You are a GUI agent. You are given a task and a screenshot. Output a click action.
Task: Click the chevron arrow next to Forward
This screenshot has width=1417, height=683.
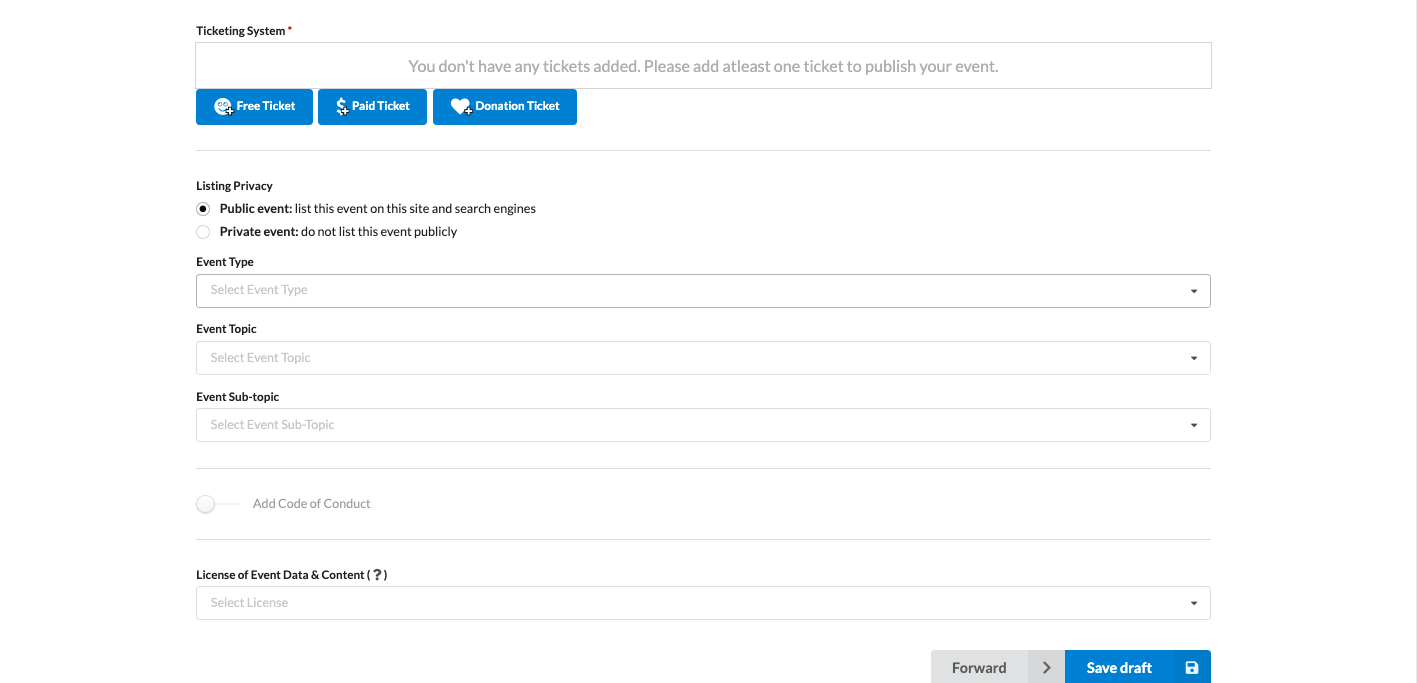pyautogui.click(x=1046, y=667)
